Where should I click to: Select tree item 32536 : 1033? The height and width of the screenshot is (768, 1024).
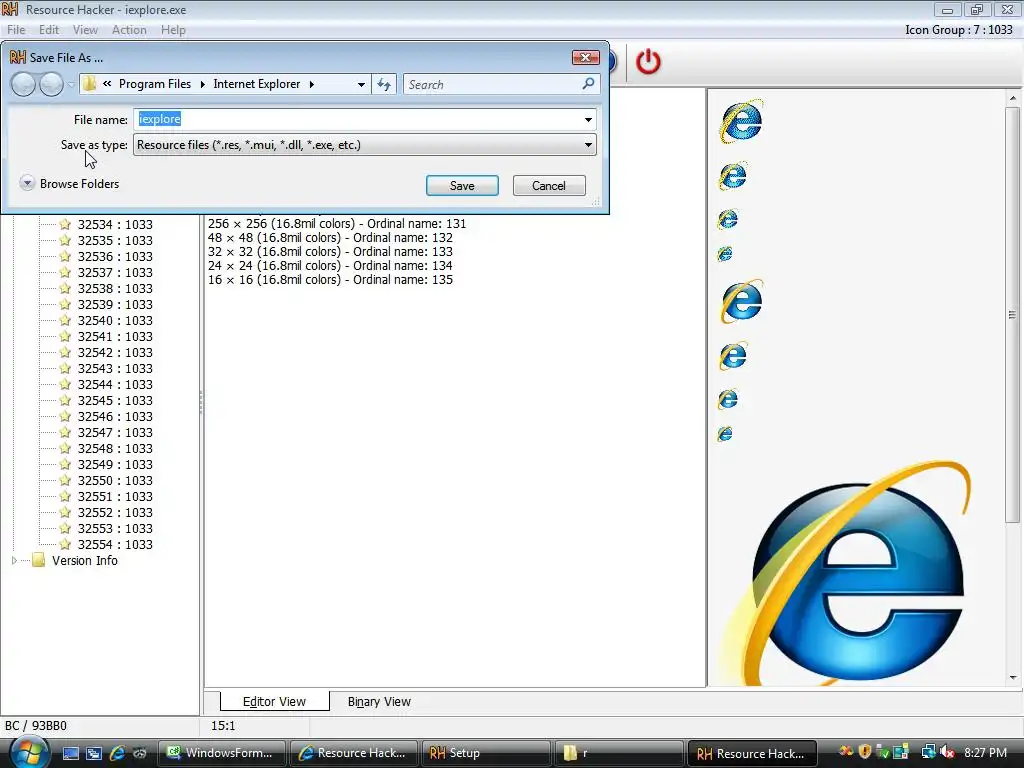pyautogui.click(x=115, y=256)
